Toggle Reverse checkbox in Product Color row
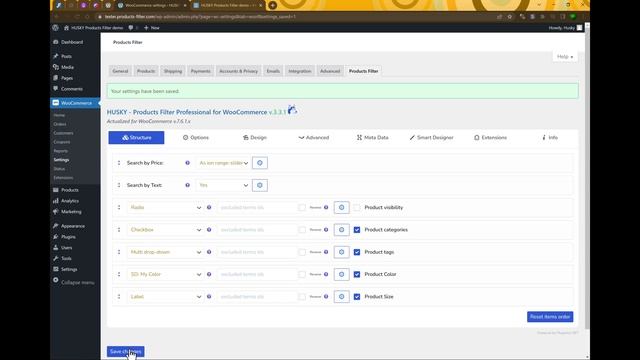 point(302,274)
